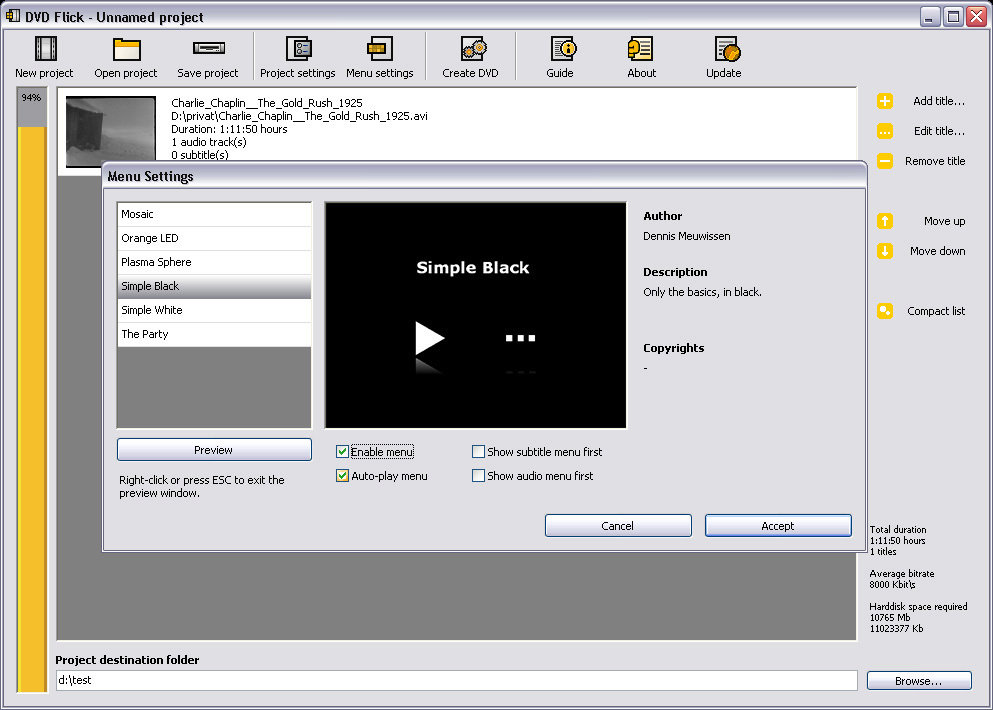Click the Move up label
This screenshot has width=993, height=710.
(945, 221)
